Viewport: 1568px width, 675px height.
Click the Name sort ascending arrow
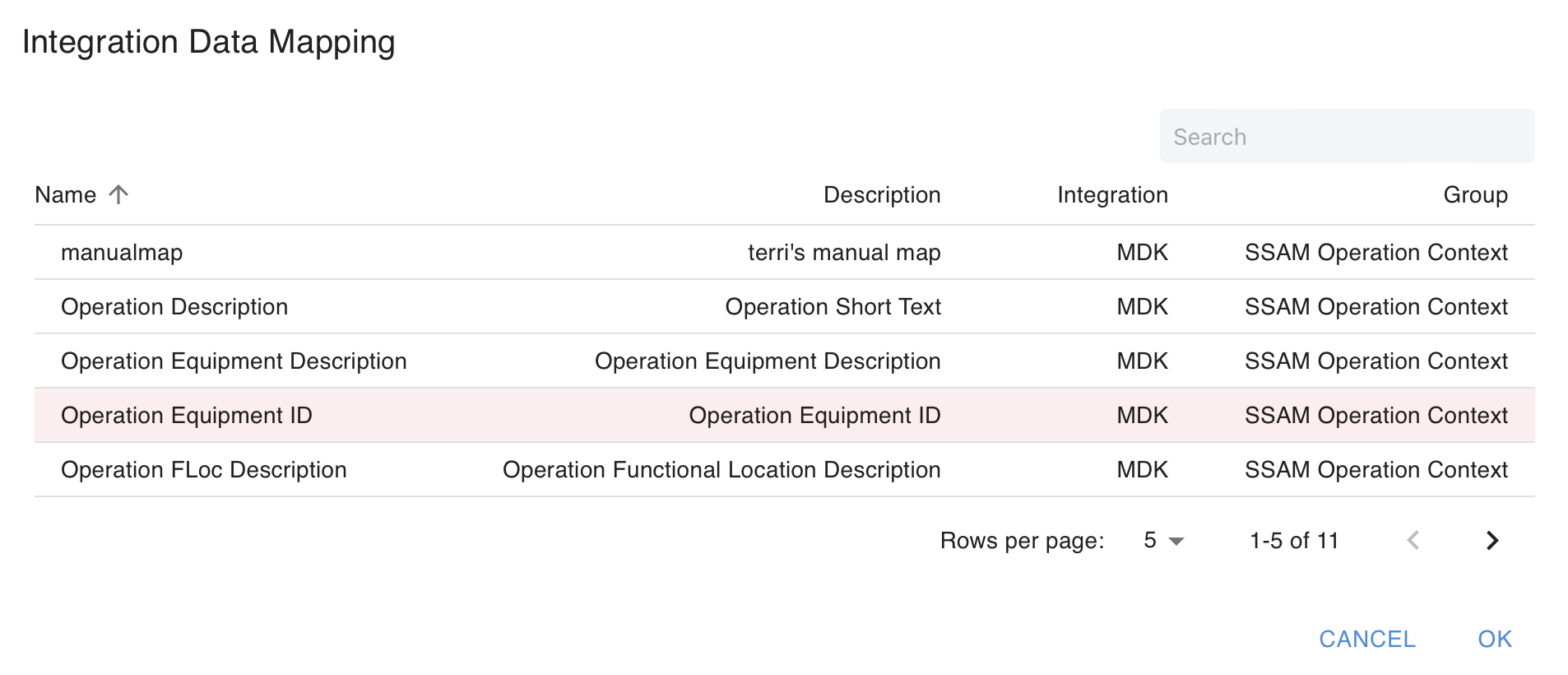pos(118,195)
